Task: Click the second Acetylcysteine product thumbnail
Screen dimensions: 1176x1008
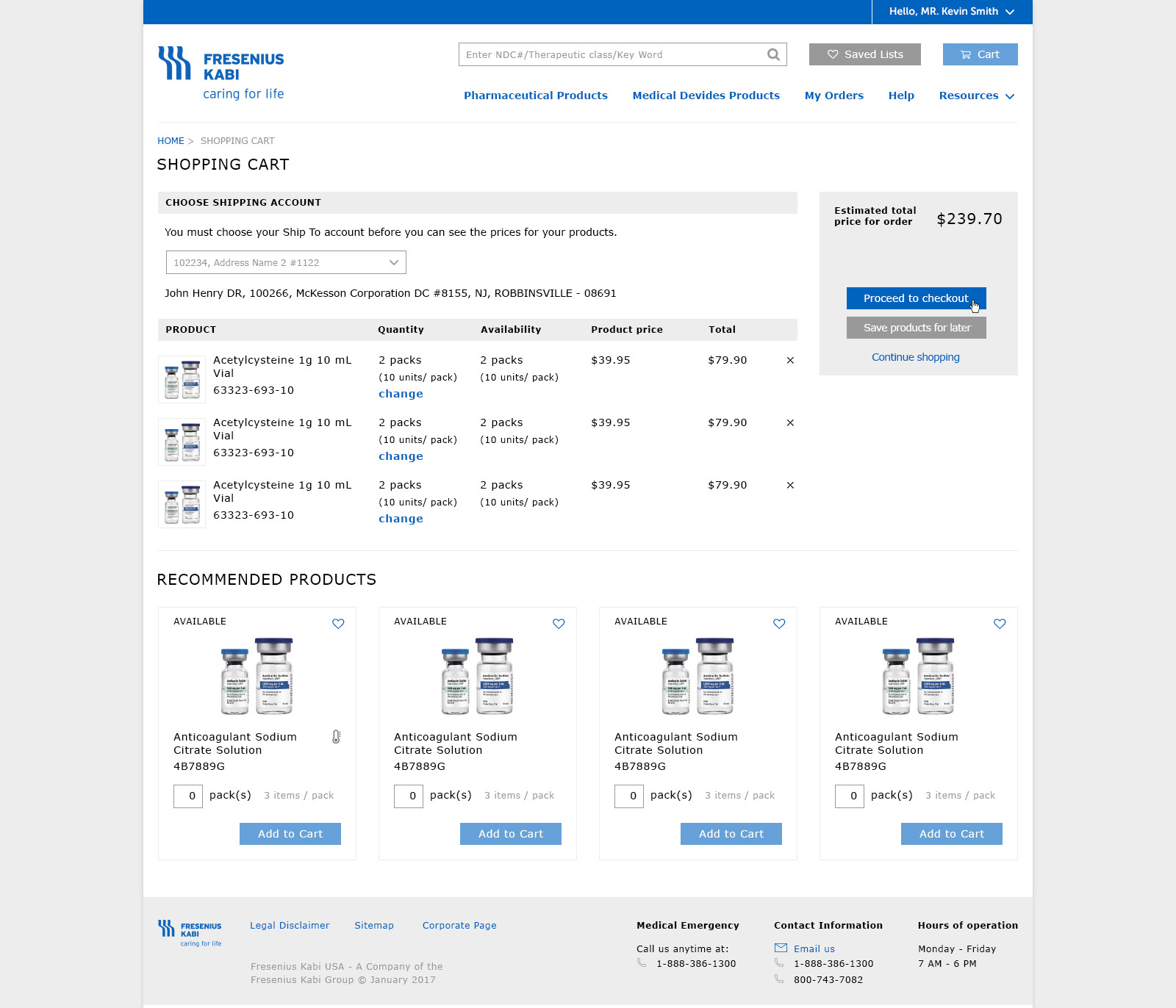Action: tap(182, 442)
